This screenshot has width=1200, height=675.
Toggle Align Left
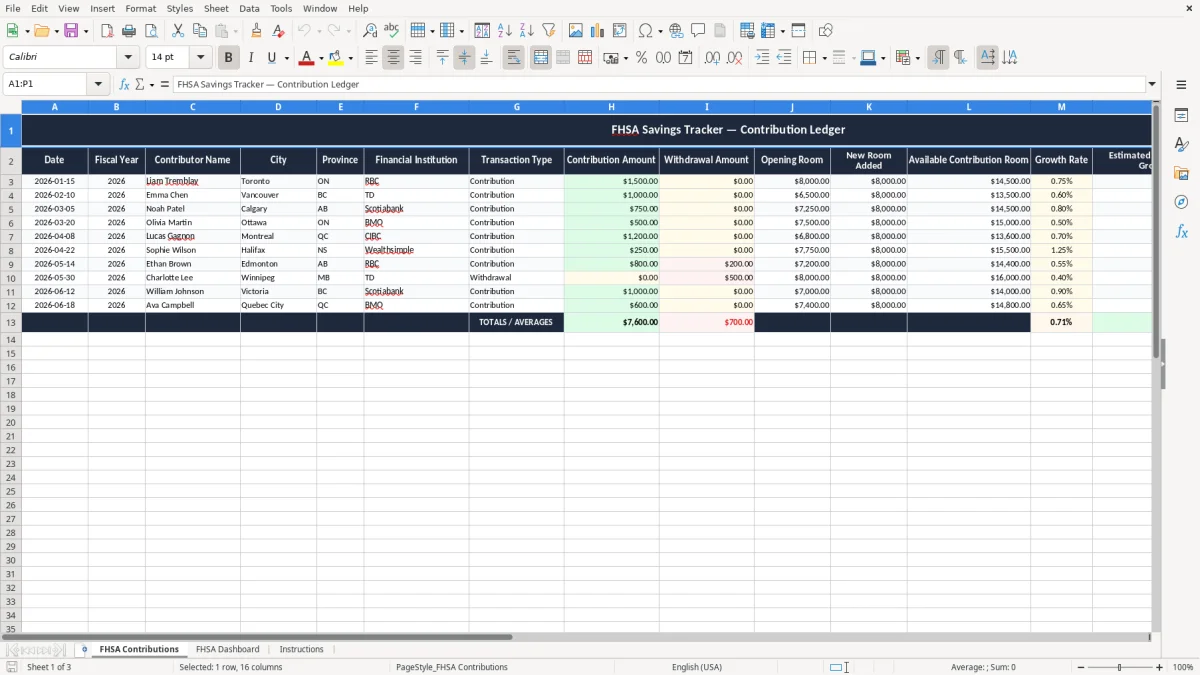pos(371,58)
